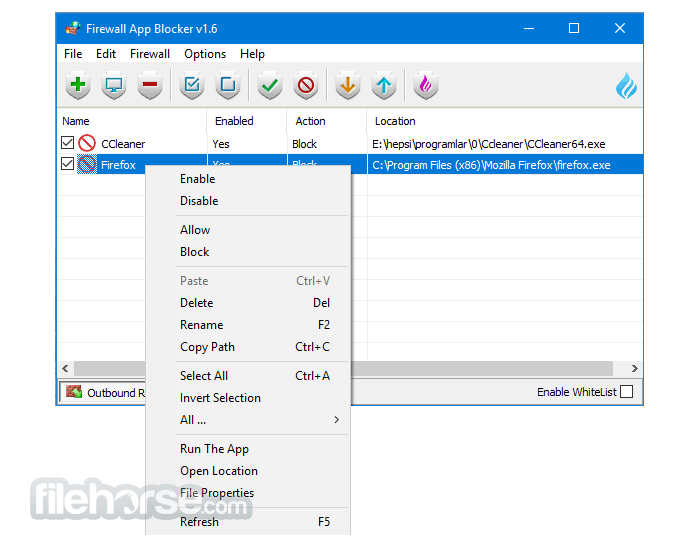The height and width of the screenshot is (550, 700).
Task: Close the Firewall App Blocker window
Action: click(620, 29)
